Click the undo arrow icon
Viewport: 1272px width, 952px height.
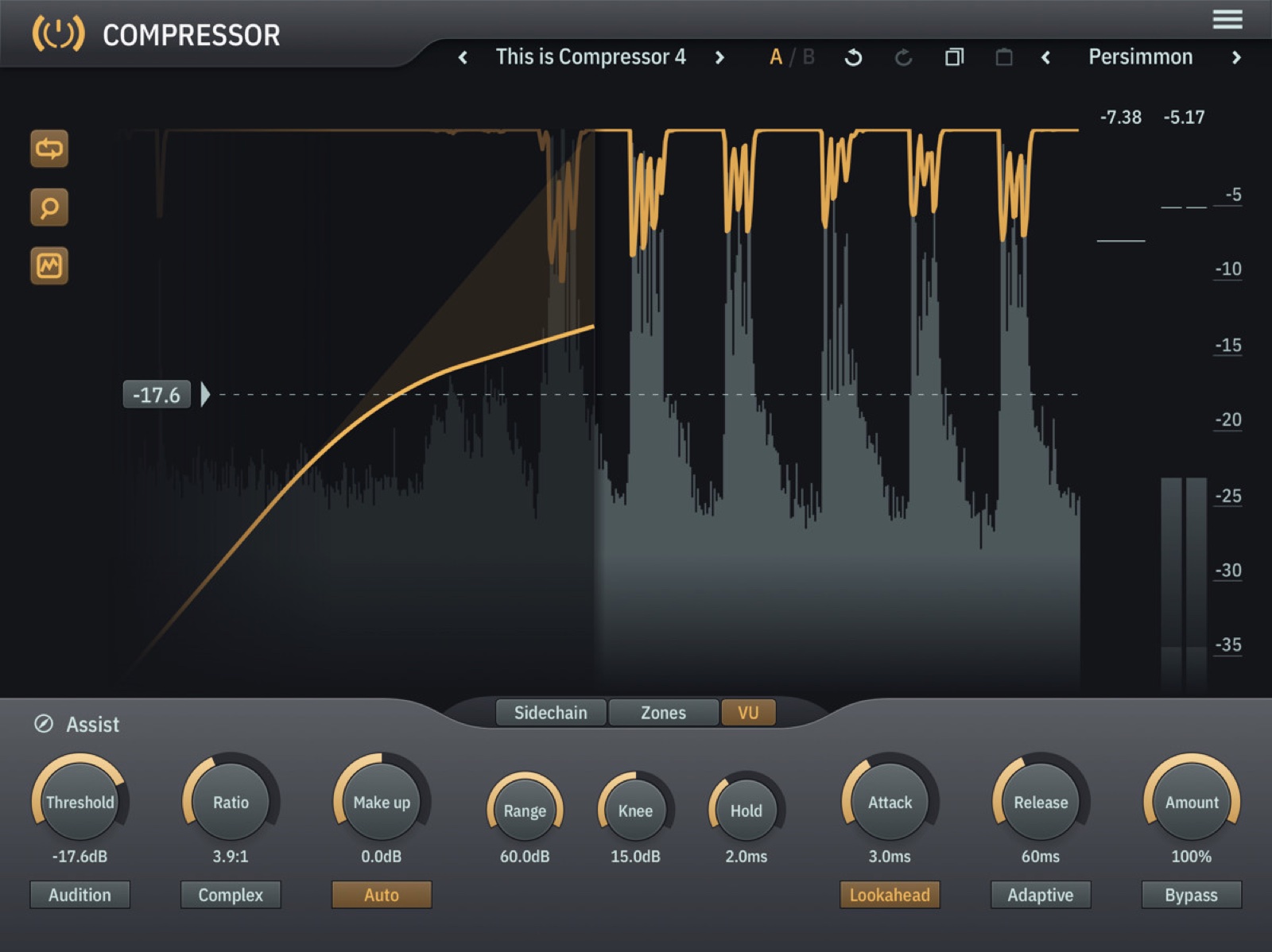point(853,57)
